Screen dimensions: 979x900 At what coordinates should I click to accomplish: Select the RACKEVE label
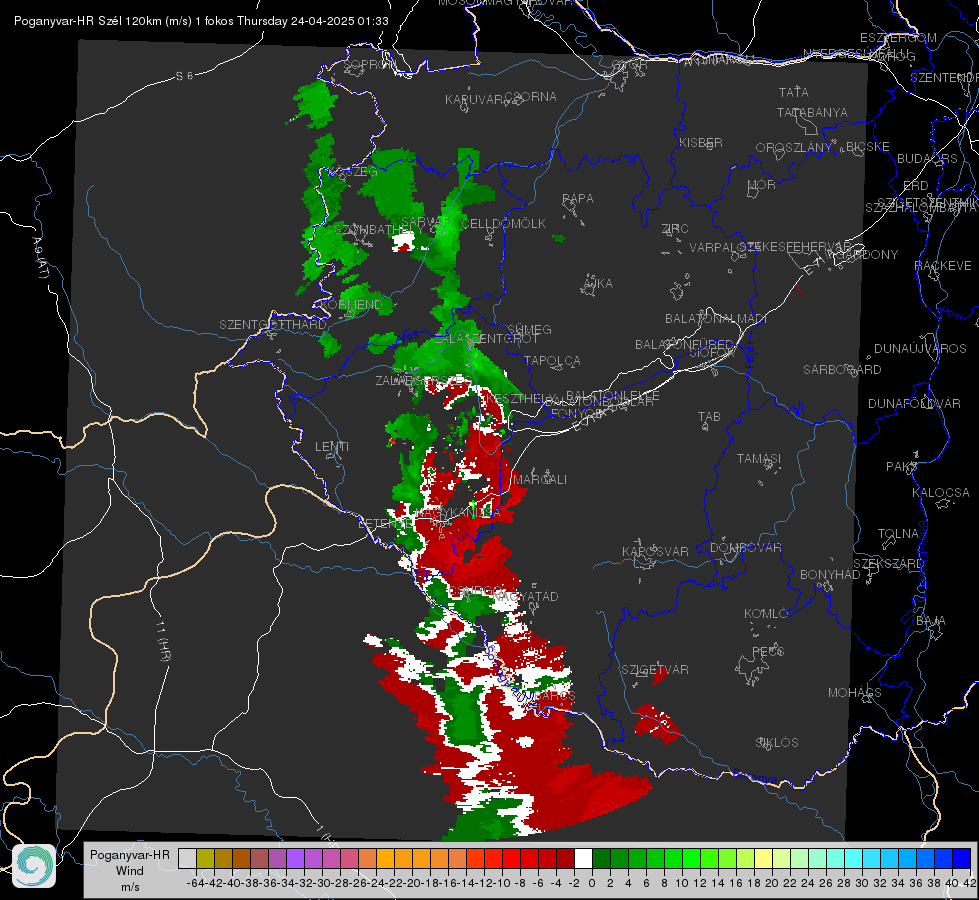pyautogui.click(x=943, y=266)
